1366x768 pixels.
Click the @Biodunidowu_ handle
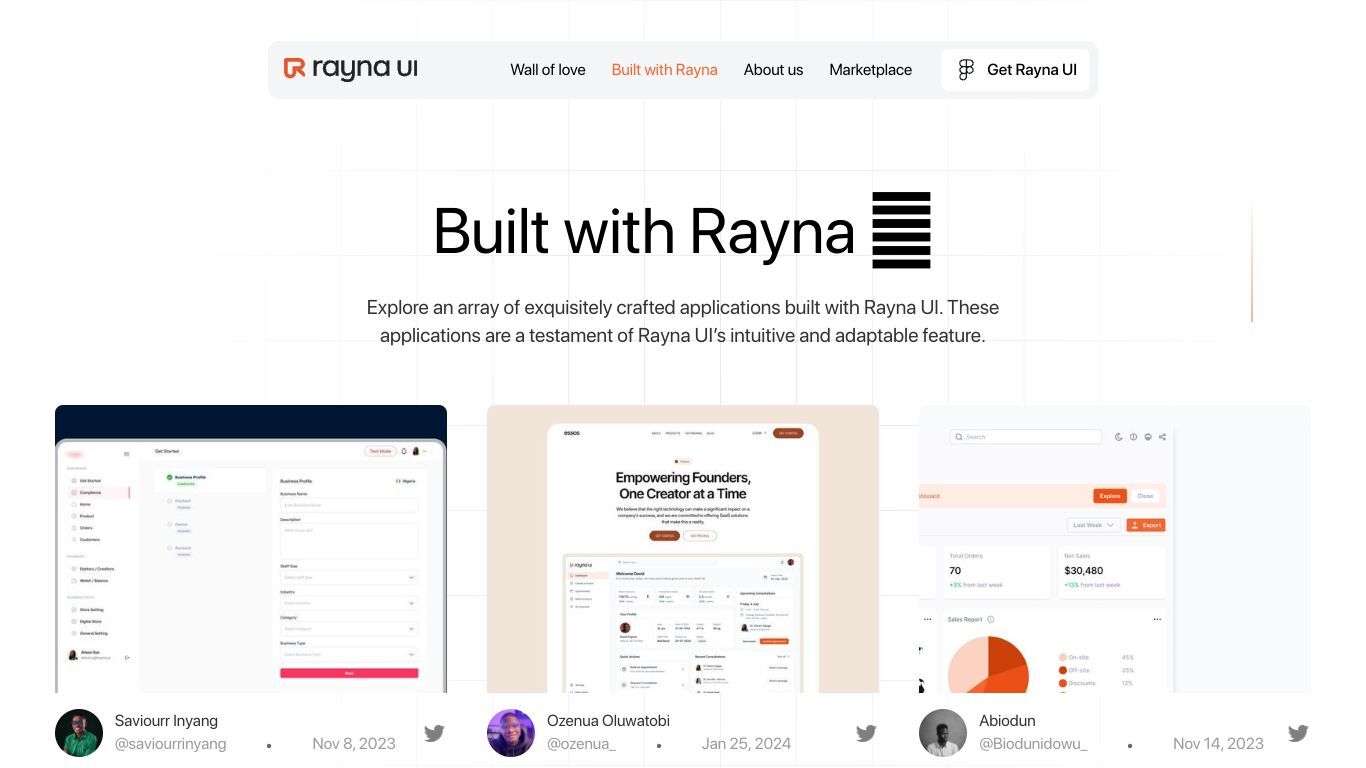(1033, 744)
